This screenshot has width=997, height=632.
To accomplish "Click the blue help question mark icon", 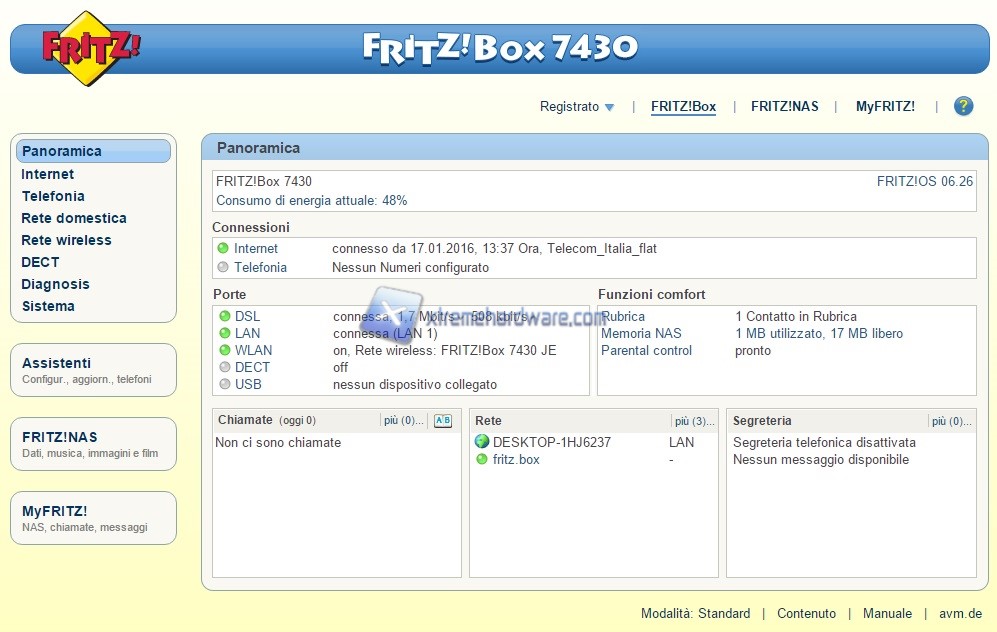I will pyautogui.click(x=963, y=106).
